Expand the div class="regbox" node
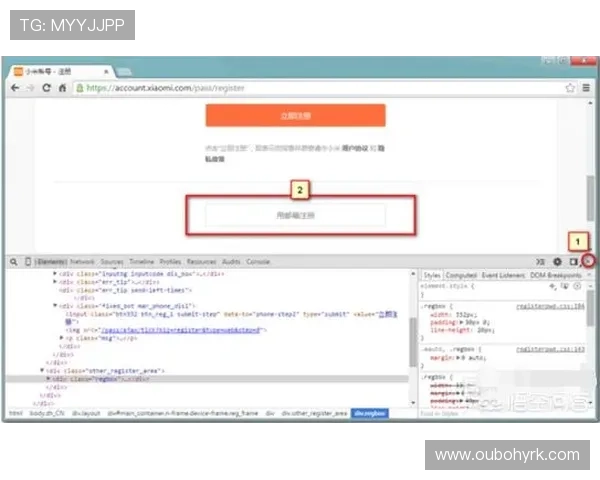The width and height of the screenshot is (600, 480). pyautogui.click(x=47, y=380)
